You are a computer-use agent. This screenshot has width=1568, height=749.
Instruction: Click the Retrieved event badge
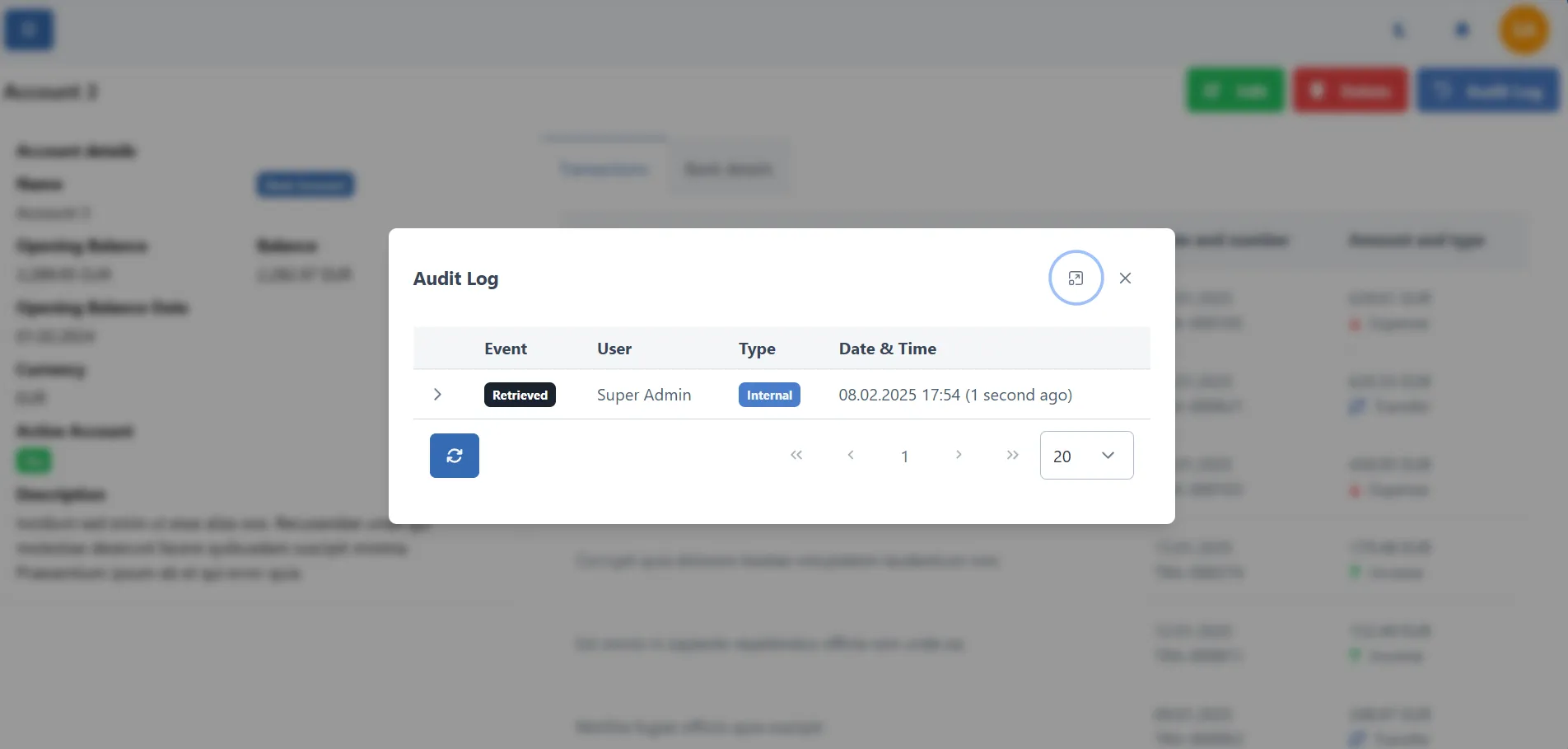click(520, 395)
